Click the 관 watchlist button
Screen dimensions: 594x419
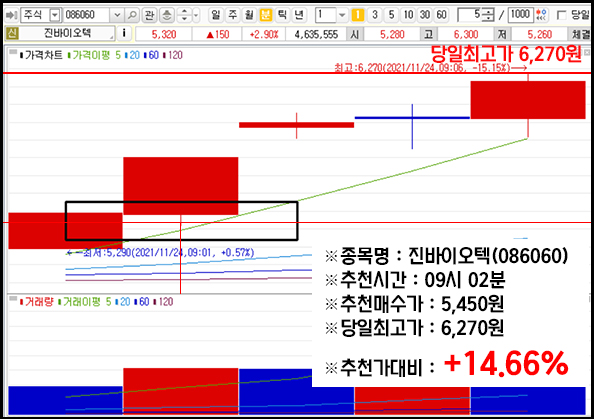[x=149, y=15]
